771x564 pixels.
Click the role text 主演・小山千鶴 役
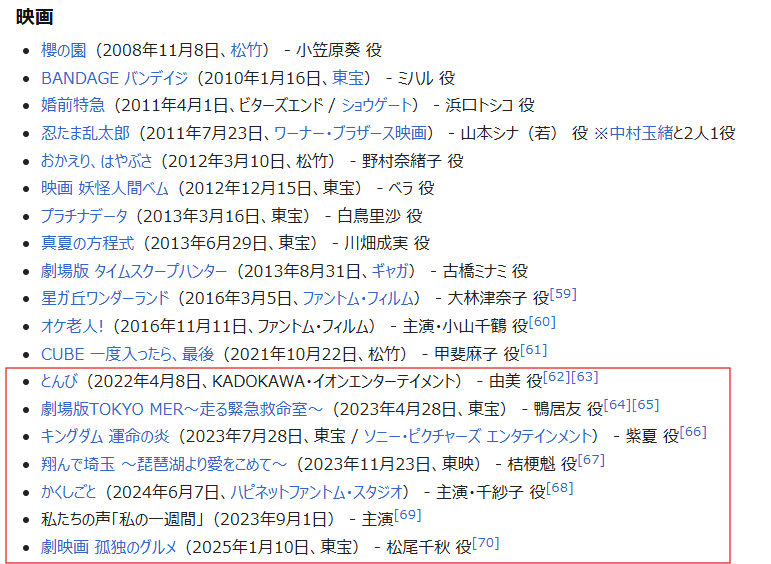point(465,326)
